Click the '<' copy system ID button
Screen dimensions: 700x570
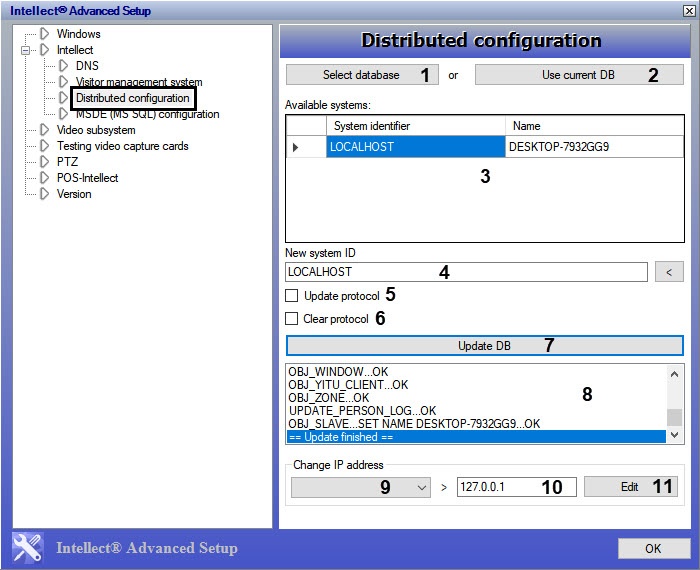click(x=669, y=272)
